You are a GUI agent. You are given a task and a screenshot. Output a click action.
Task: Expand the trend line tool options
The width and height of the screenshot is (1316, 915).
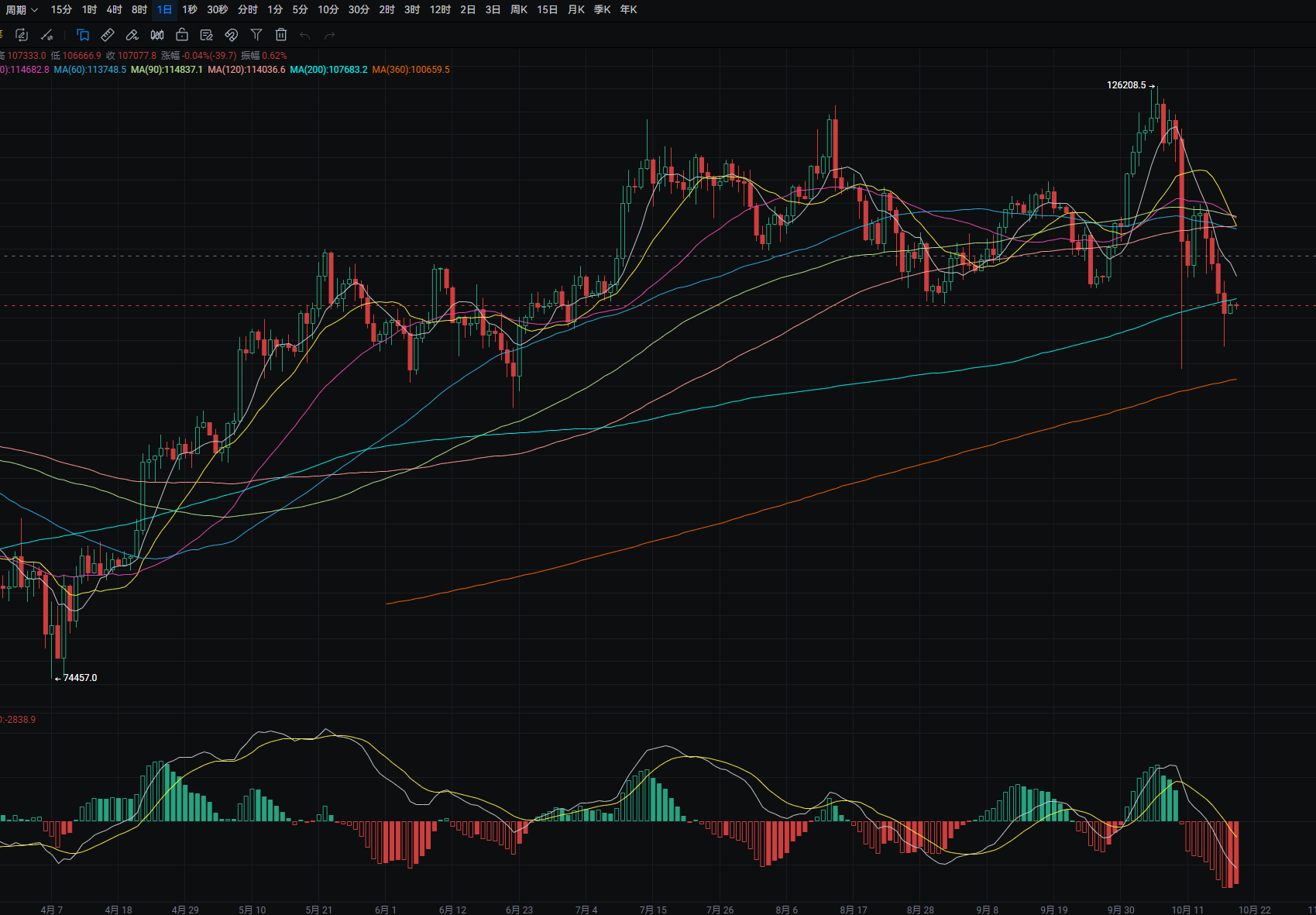click(47, 35)
